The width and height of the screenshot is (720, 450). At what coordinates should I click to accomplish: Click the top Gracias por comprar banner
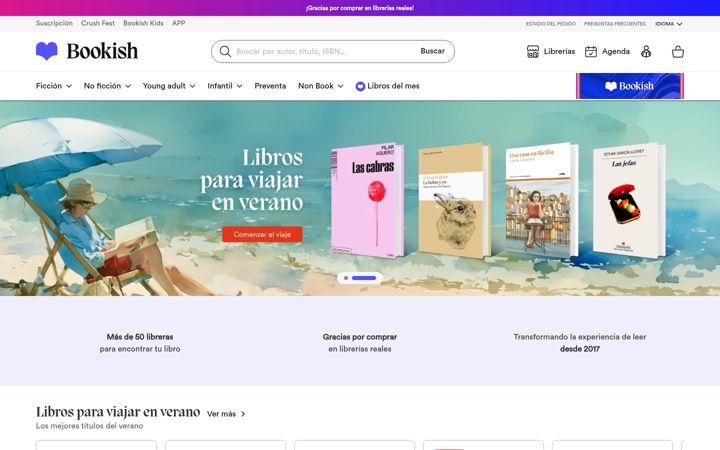360,8
